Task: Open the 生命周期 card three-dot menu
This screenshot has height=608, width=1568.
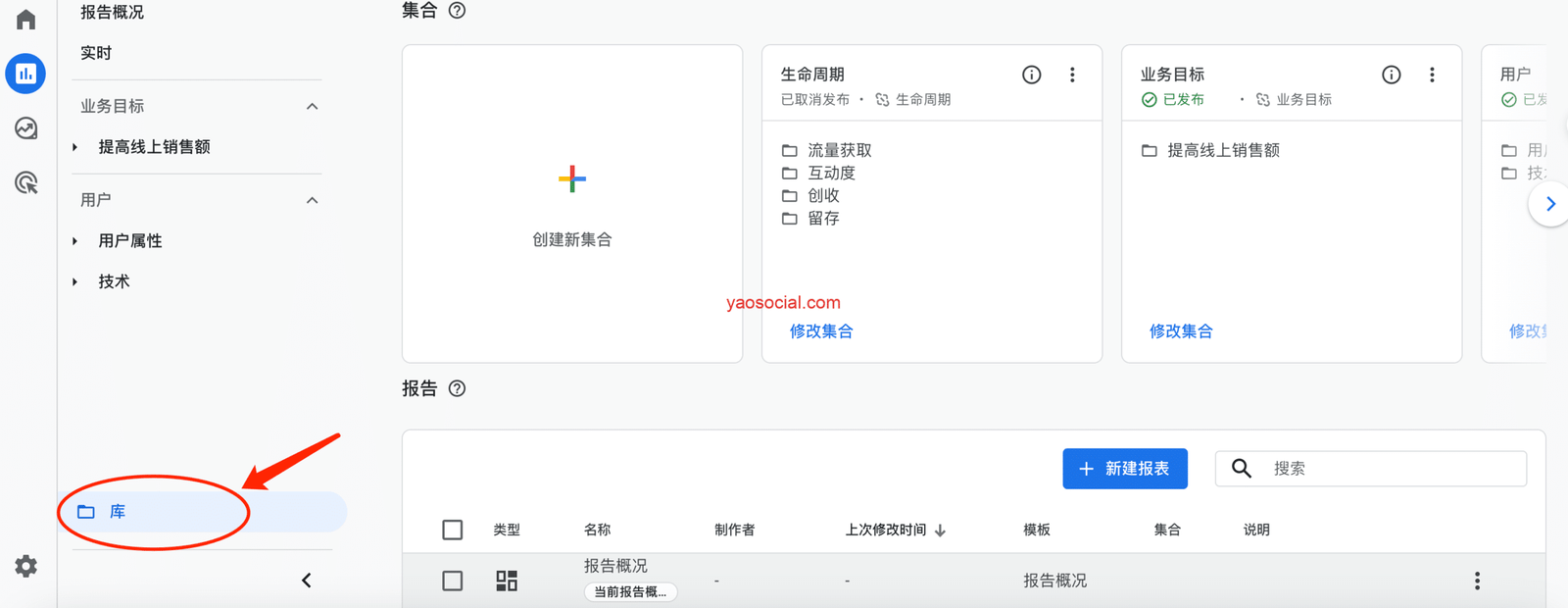Action: tap(1072, 75)
